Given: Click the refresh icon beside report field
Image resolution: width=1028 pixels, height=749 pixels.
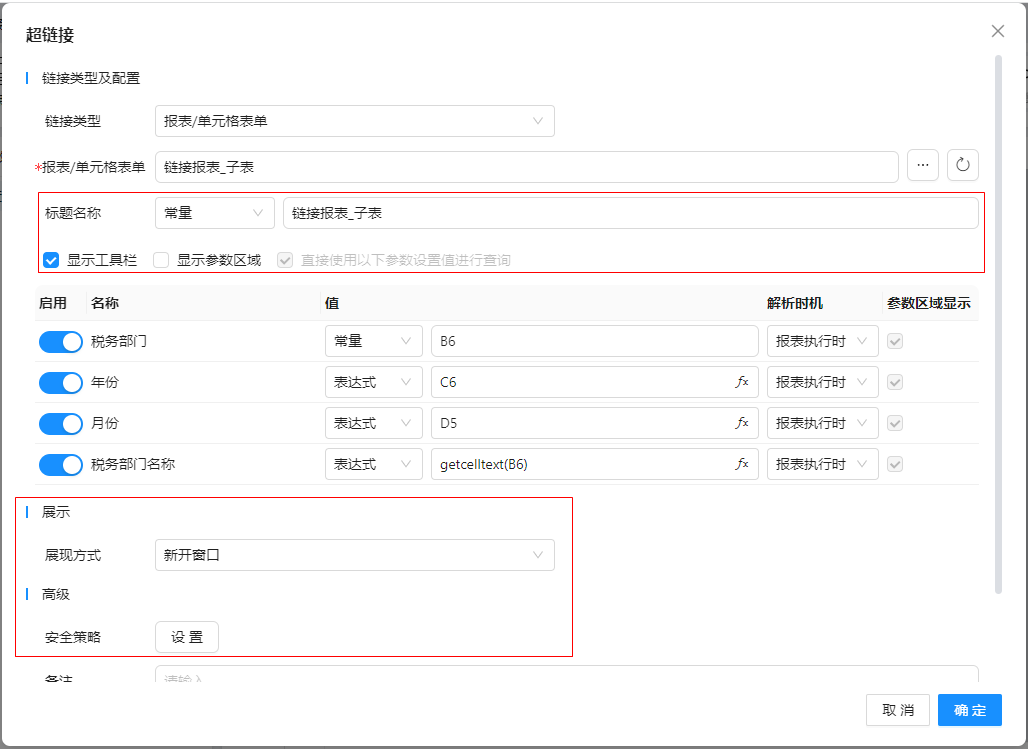Looking at the screenshot, I should [963, 165].
